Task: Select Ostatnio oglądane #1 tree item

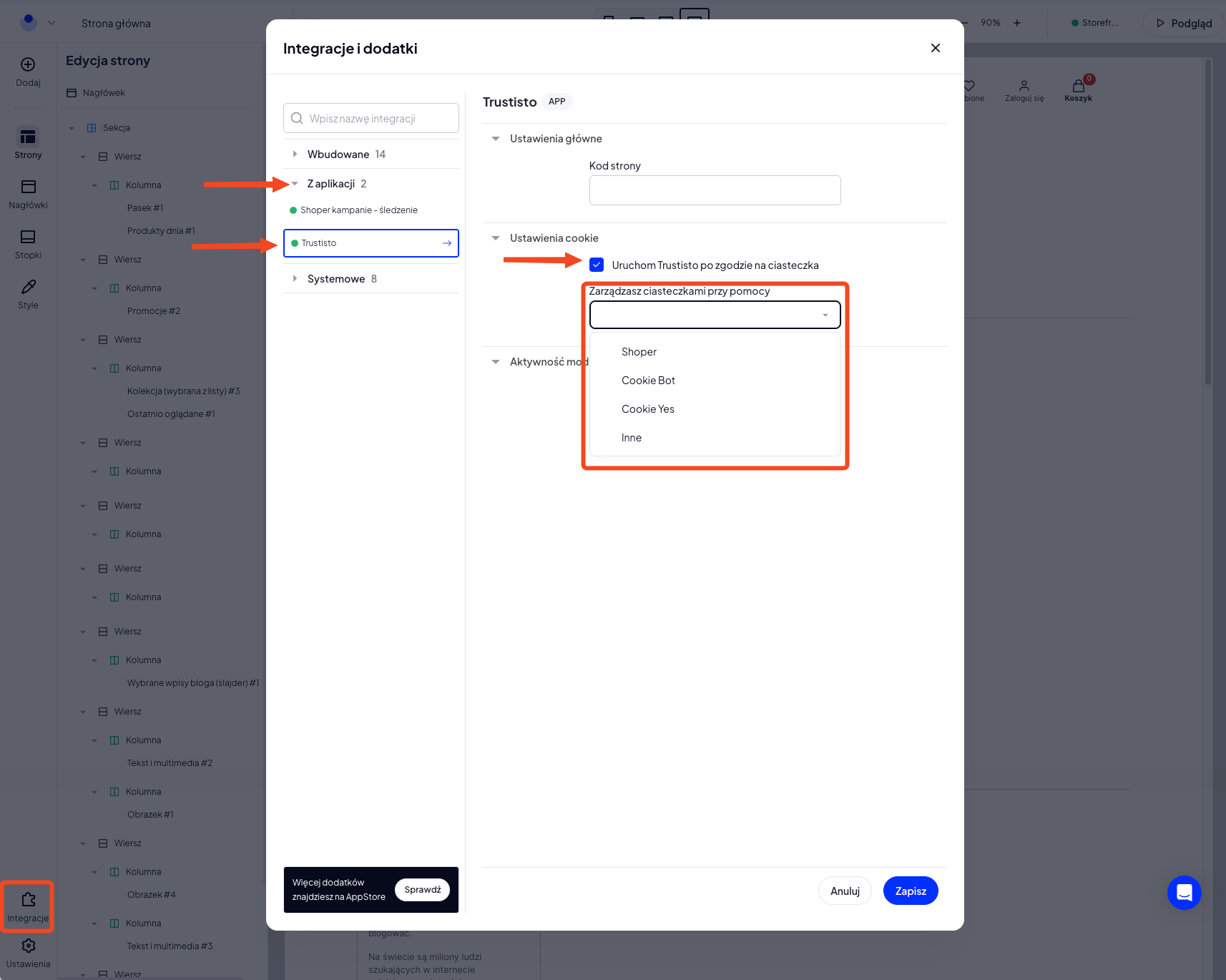Action: click(171, 414)
